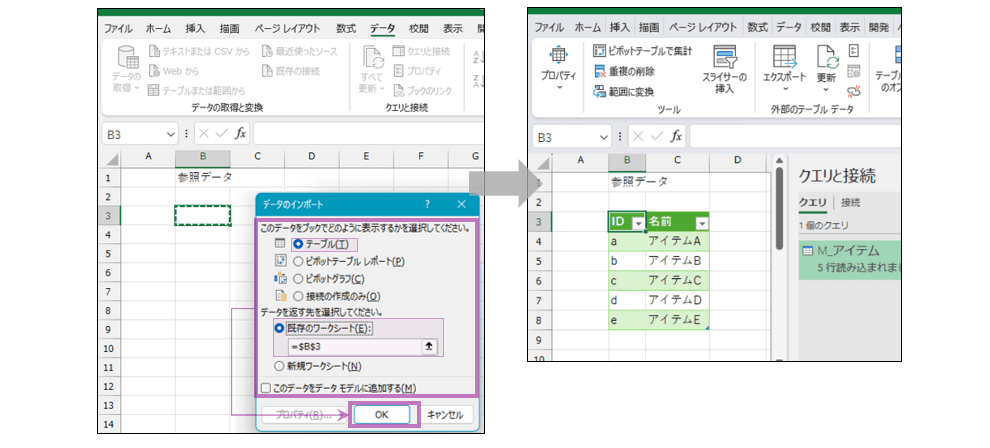Switch to ホーム tab in left window

(158, 28)
